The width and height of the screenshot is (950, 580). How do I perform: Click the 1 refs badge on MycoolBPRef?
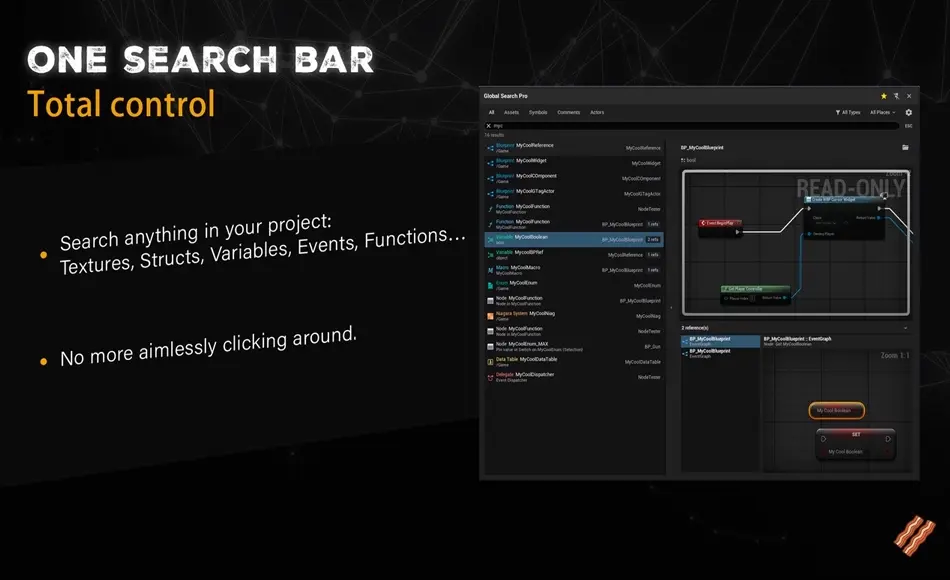pos(653,255)
